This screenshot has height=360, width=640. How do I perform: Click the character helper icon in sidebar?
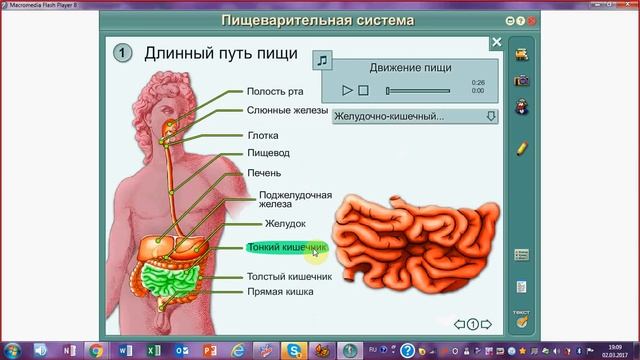(522, 107)
